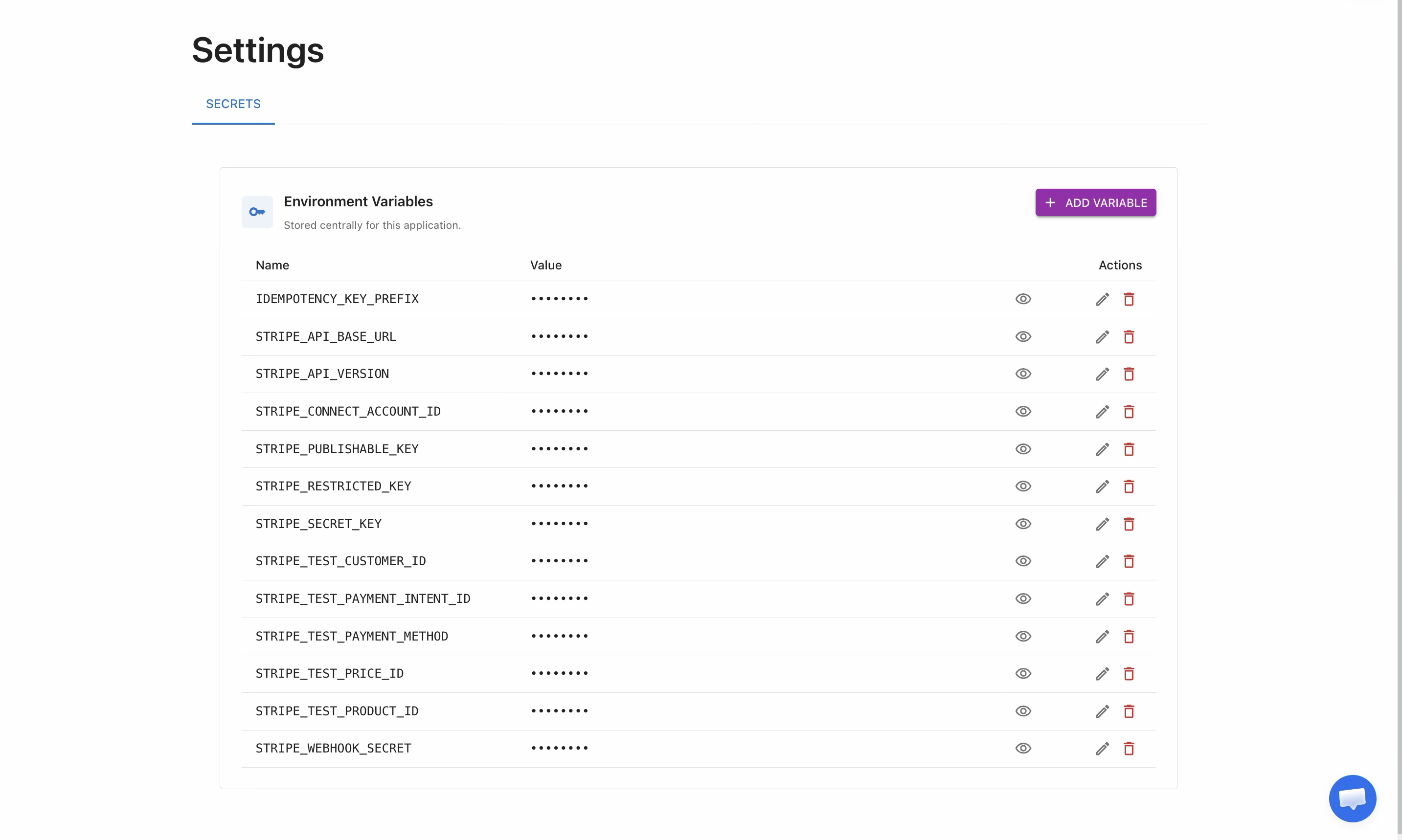Edit the STRIPE_WEBHOOK_SECRET variable
The width and height of the screenshot is (1402, 840).
tap(1102, 749)
